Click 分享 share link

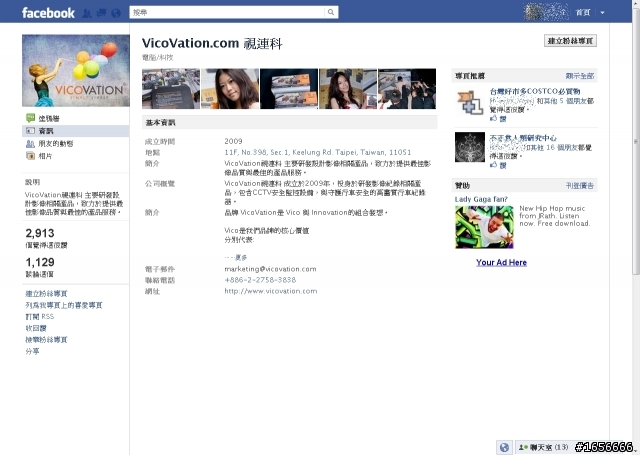32,351
